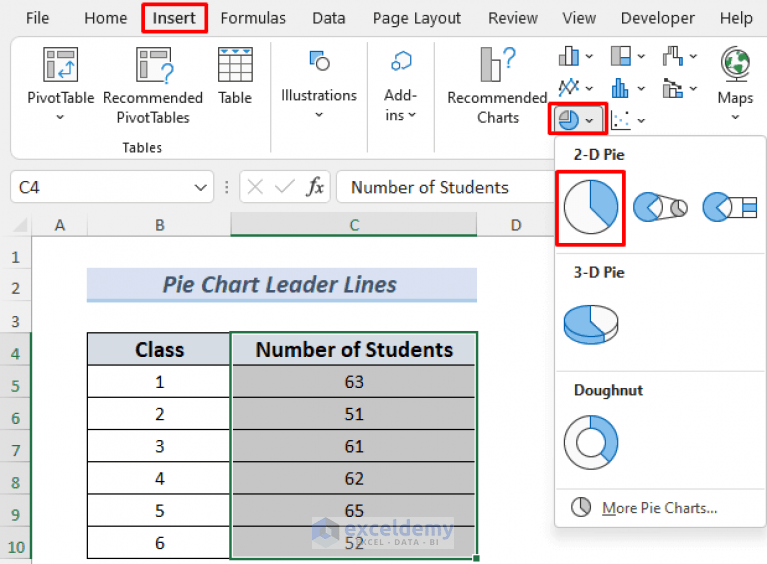Open the Page Layout tab
Image resolution: width=767 pixels, height=564 pixels.
pyautogui.click(x=417, y=18)
